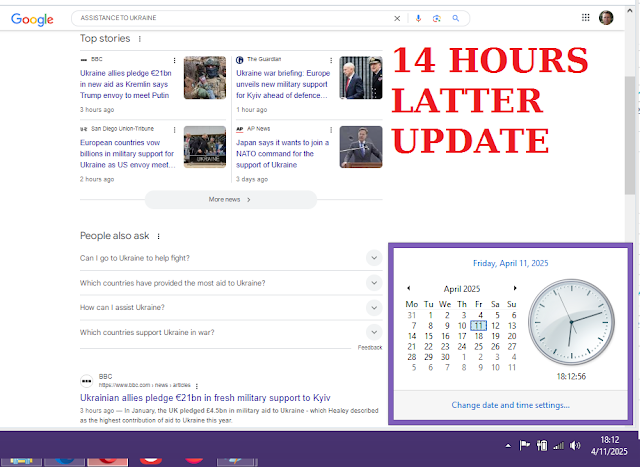This screenshot has height=467, width=640.
Task: Open People also ask three-dot options
Action: pyautogui.click(x=158, y=236)
